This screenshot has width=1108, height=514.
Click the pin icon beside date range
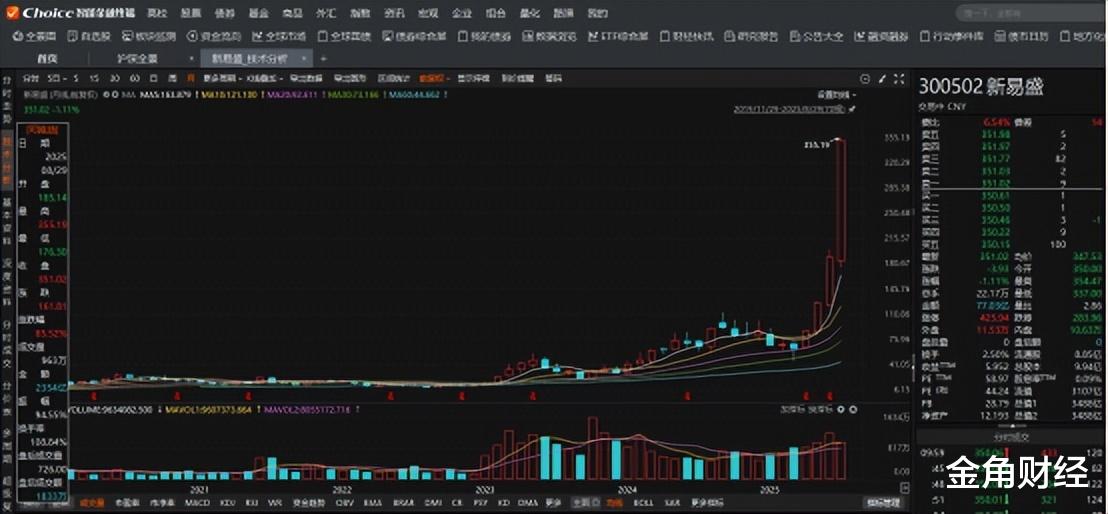pos(852,109)
